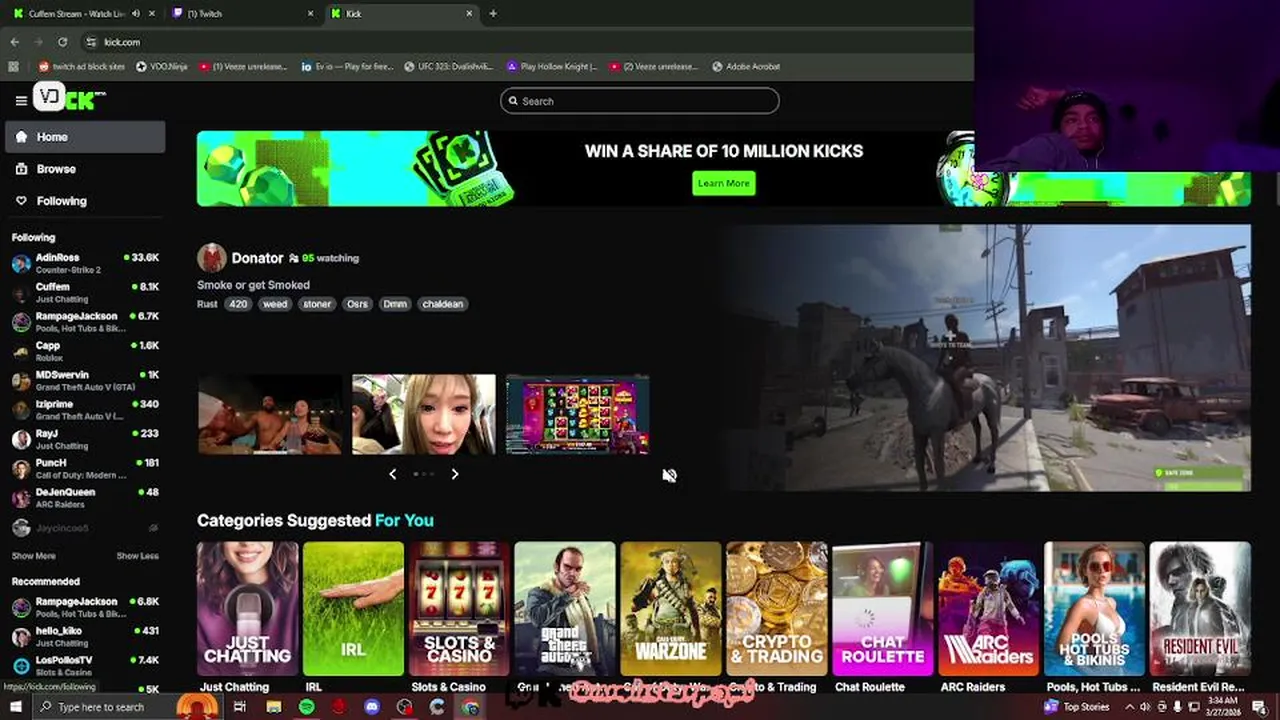Open Donator's avatar in featured stream

coord(211,258)
